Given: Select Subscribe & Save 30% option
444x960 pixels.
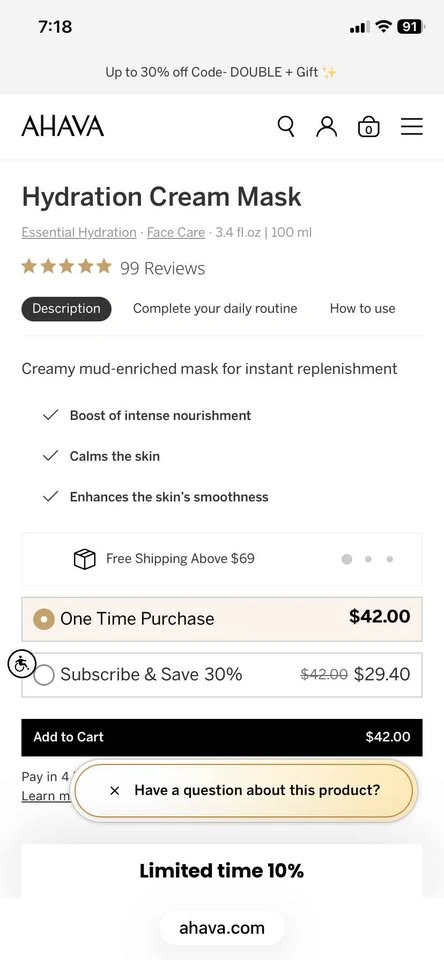Looking at the screenshot, I should [222, 675].
